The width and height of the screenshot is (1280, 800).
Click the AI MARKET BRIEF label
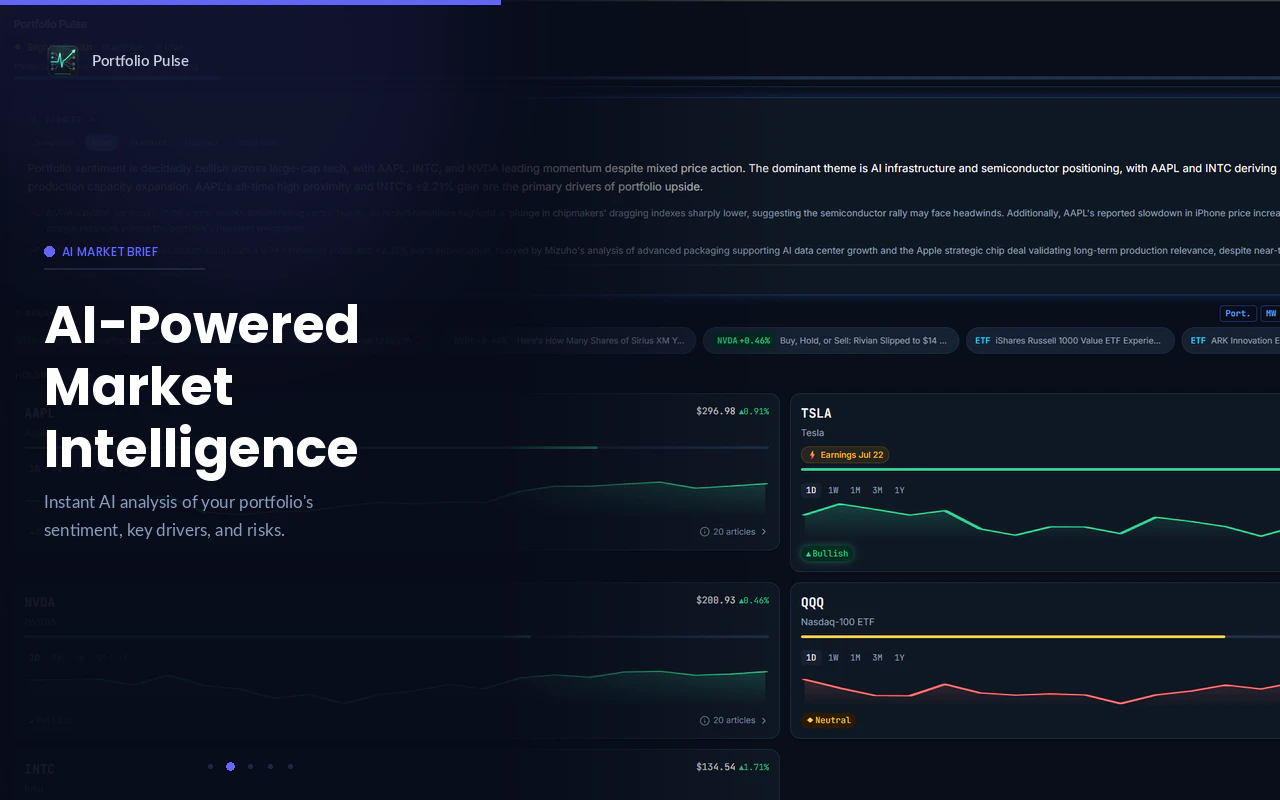(x=110, y=252)
